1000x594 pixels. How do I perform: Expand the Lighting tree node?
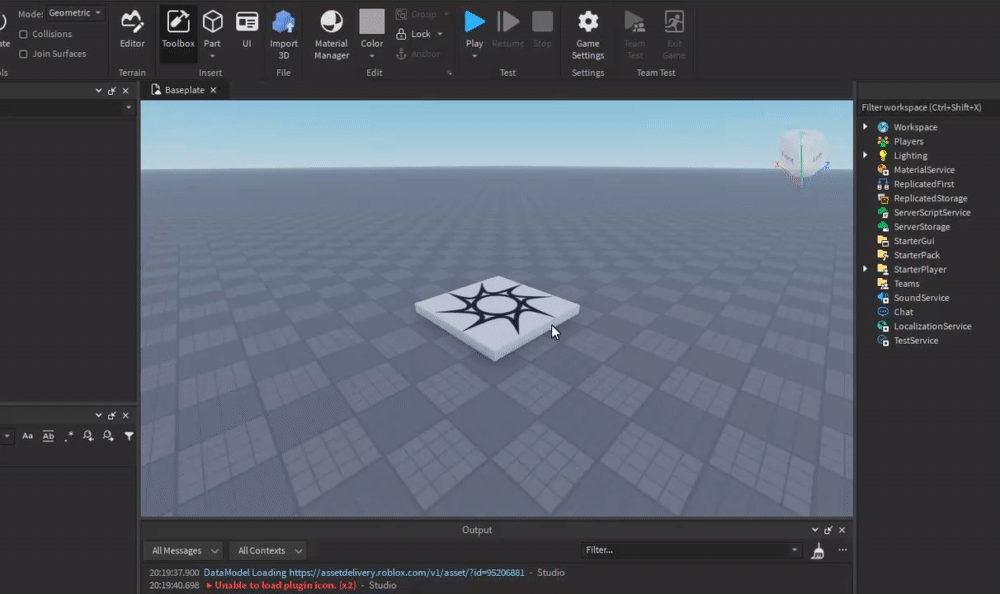[865, 155]
